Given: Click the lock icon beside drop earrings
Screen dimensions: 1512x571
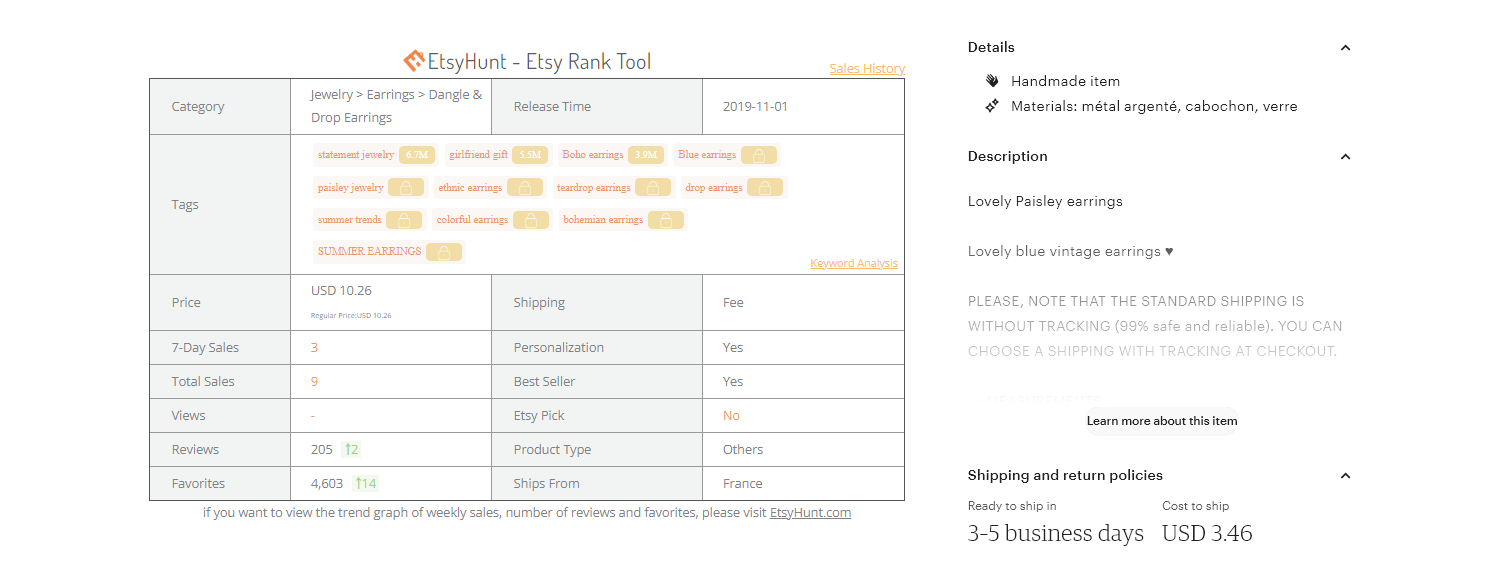Looking at the screenshot, I should [765, 188].
